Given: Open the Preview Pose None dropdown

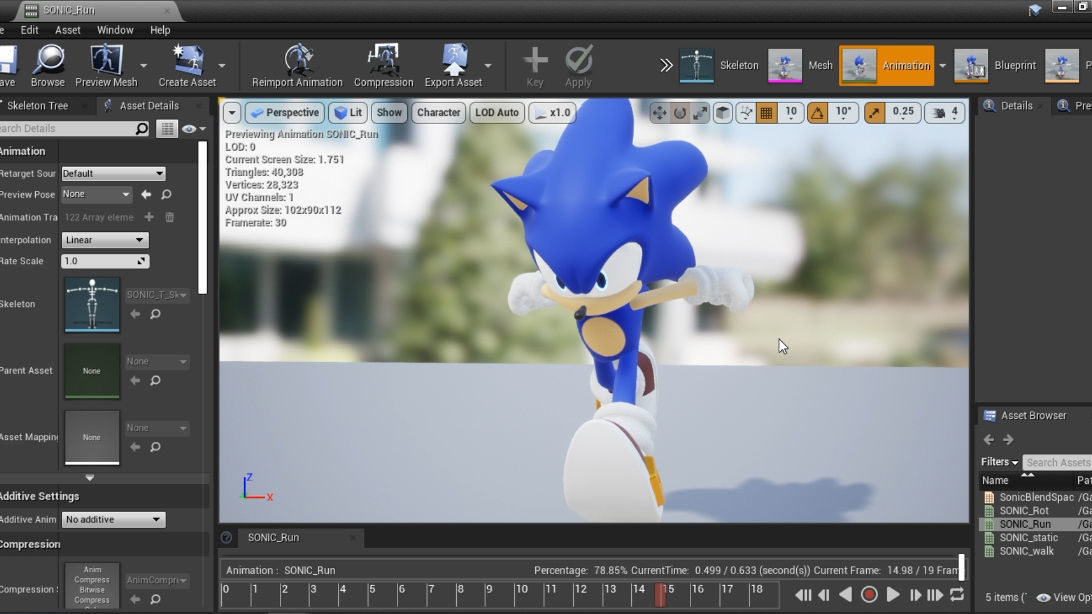Looking at the screenshot, I should tap(96, 194).
